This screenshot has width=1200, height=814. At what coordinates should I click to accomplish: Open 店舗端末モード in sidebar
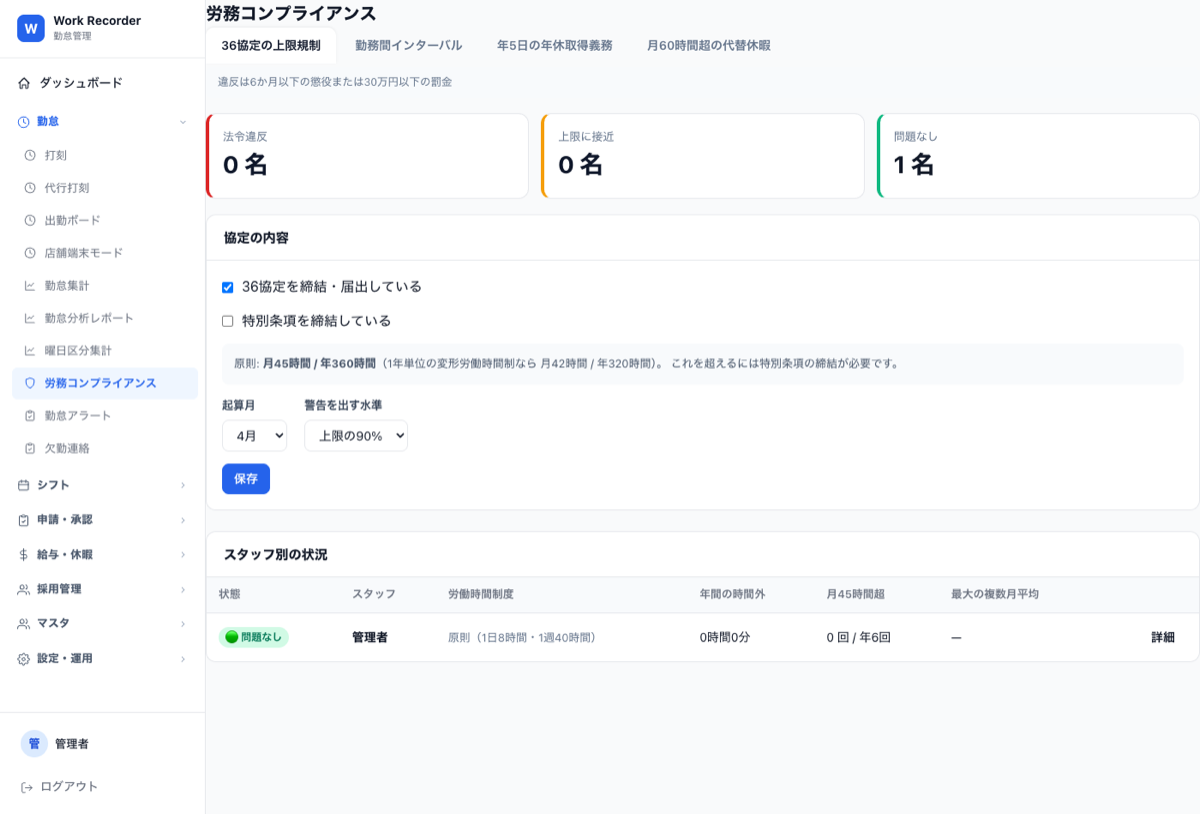104,253
